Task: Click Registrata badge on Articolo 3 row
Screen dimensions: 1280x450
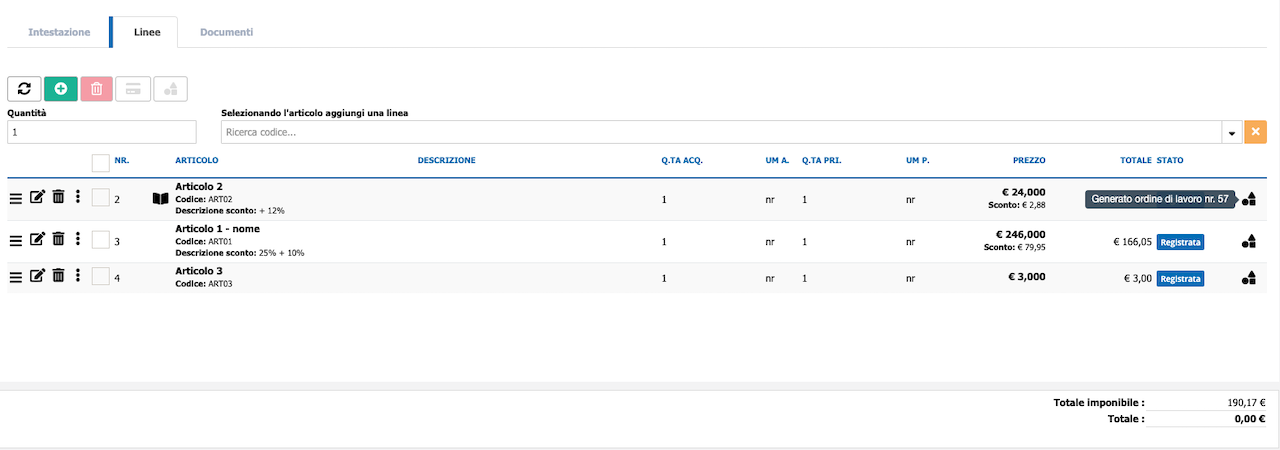Action: 1180,279
